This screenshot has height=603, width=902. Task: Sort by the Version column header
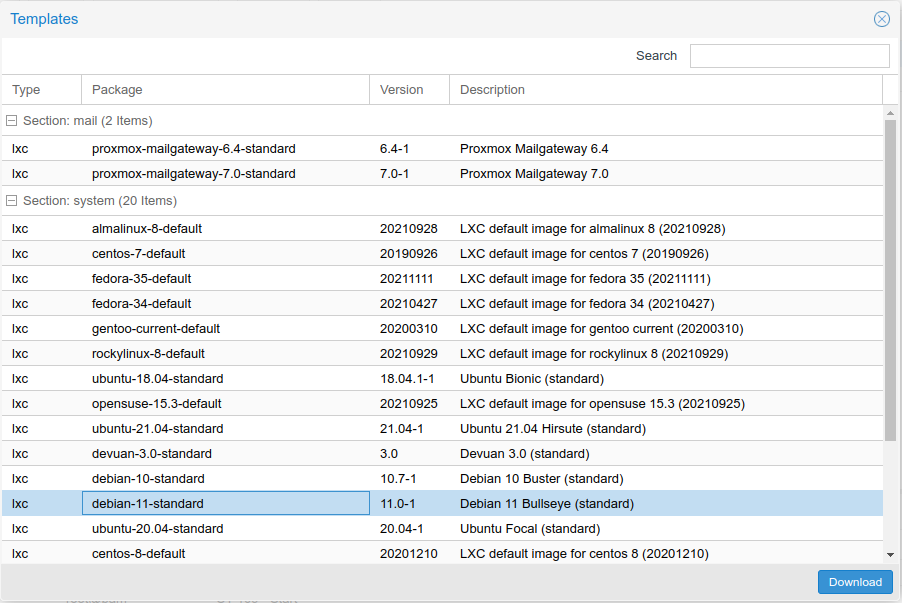click(x=409, y=90)
